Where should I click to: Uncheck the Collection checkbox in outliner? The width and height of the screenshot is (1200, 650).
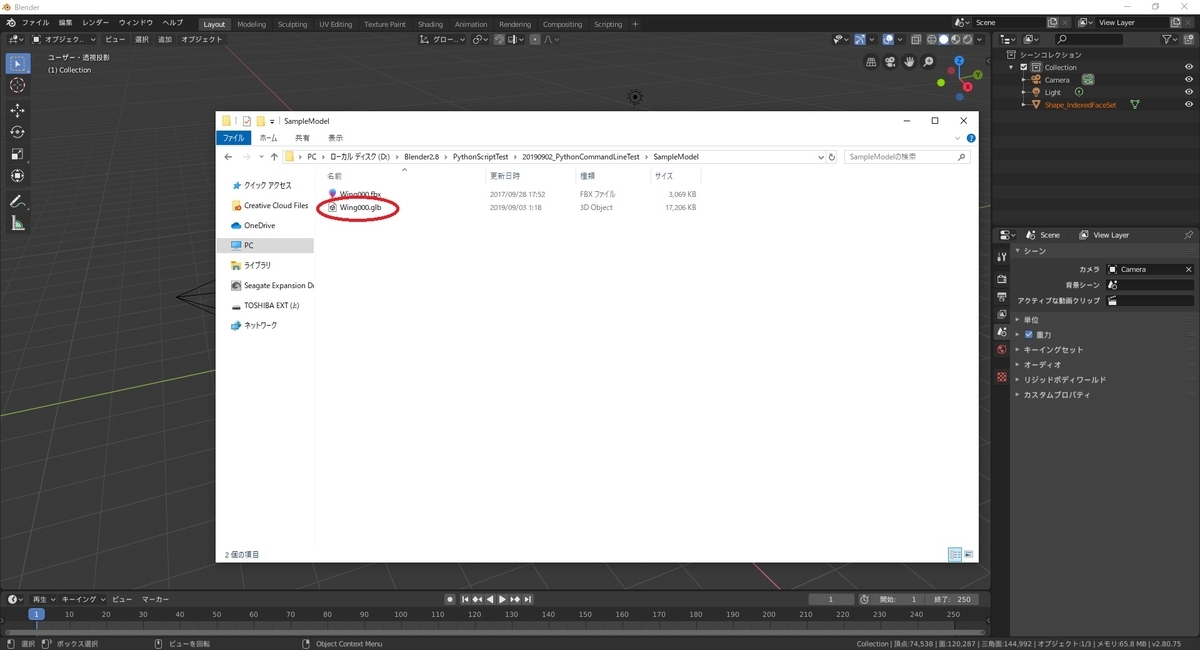pos(1024,67)
